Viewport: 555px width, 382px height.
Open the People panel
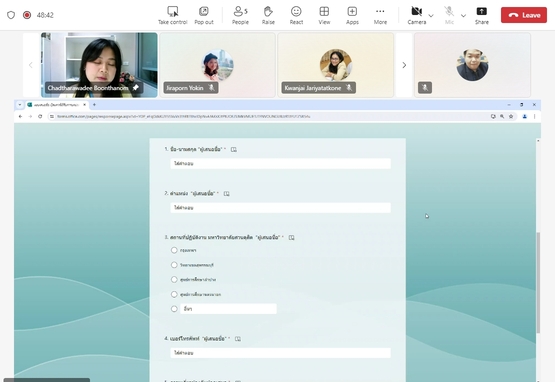coord(240,15)
